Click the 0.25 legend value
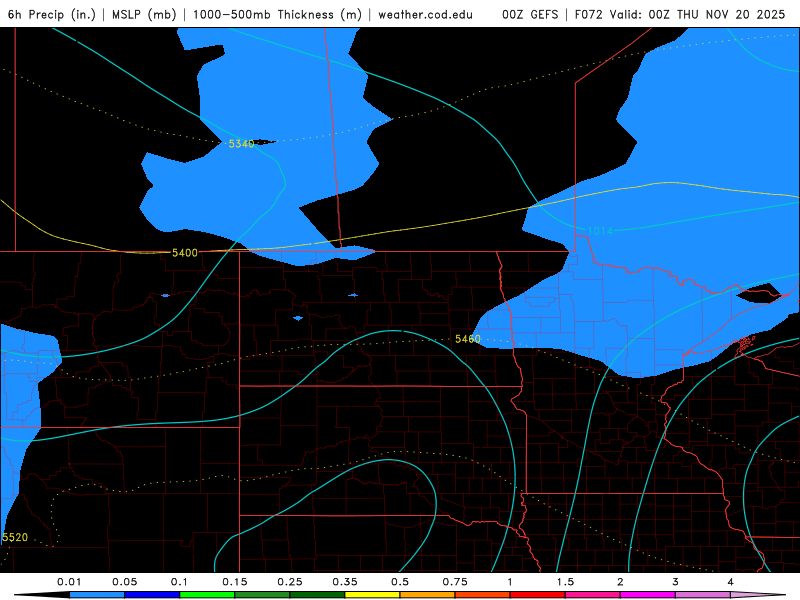Viewport: 800px width, 600px height. pos(290,582)
